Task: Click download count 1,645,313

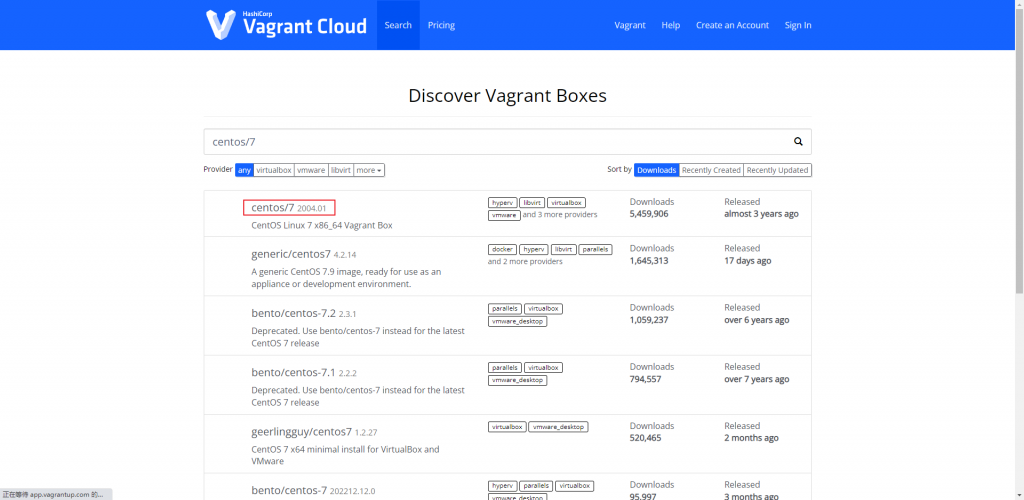Action: (x=648, y=260)
